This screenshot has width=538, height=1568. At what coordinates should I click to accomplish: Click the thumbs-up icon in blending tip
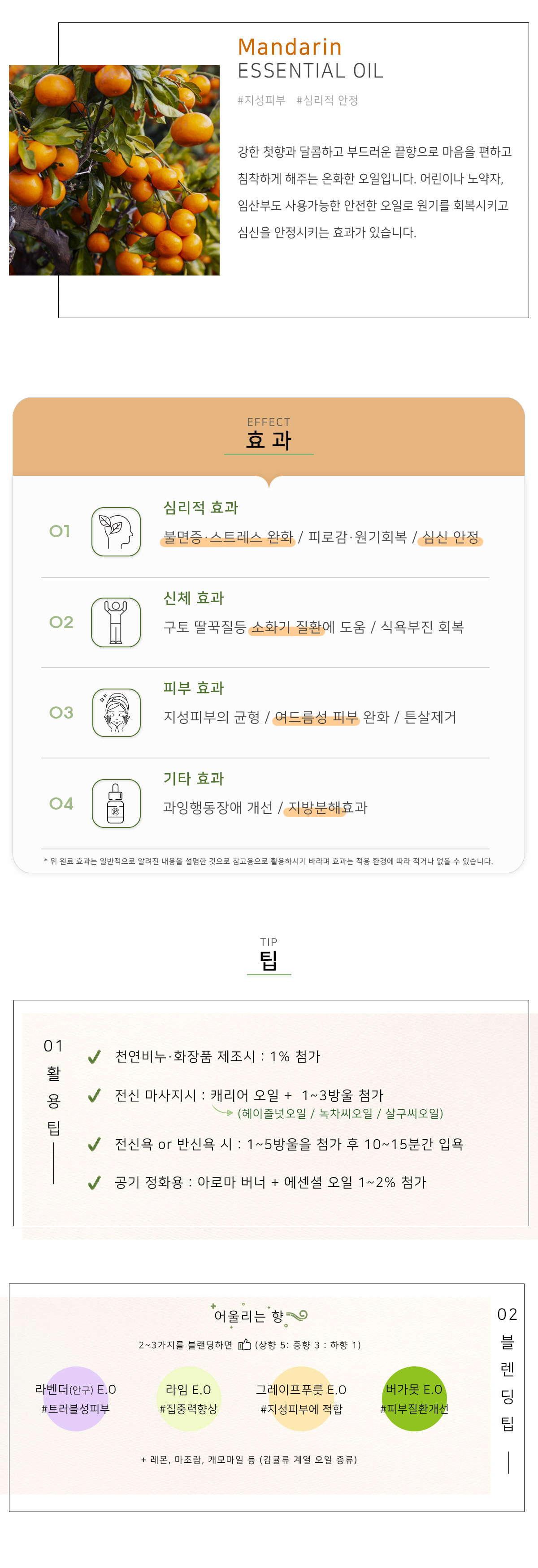tap(244, 1344)
